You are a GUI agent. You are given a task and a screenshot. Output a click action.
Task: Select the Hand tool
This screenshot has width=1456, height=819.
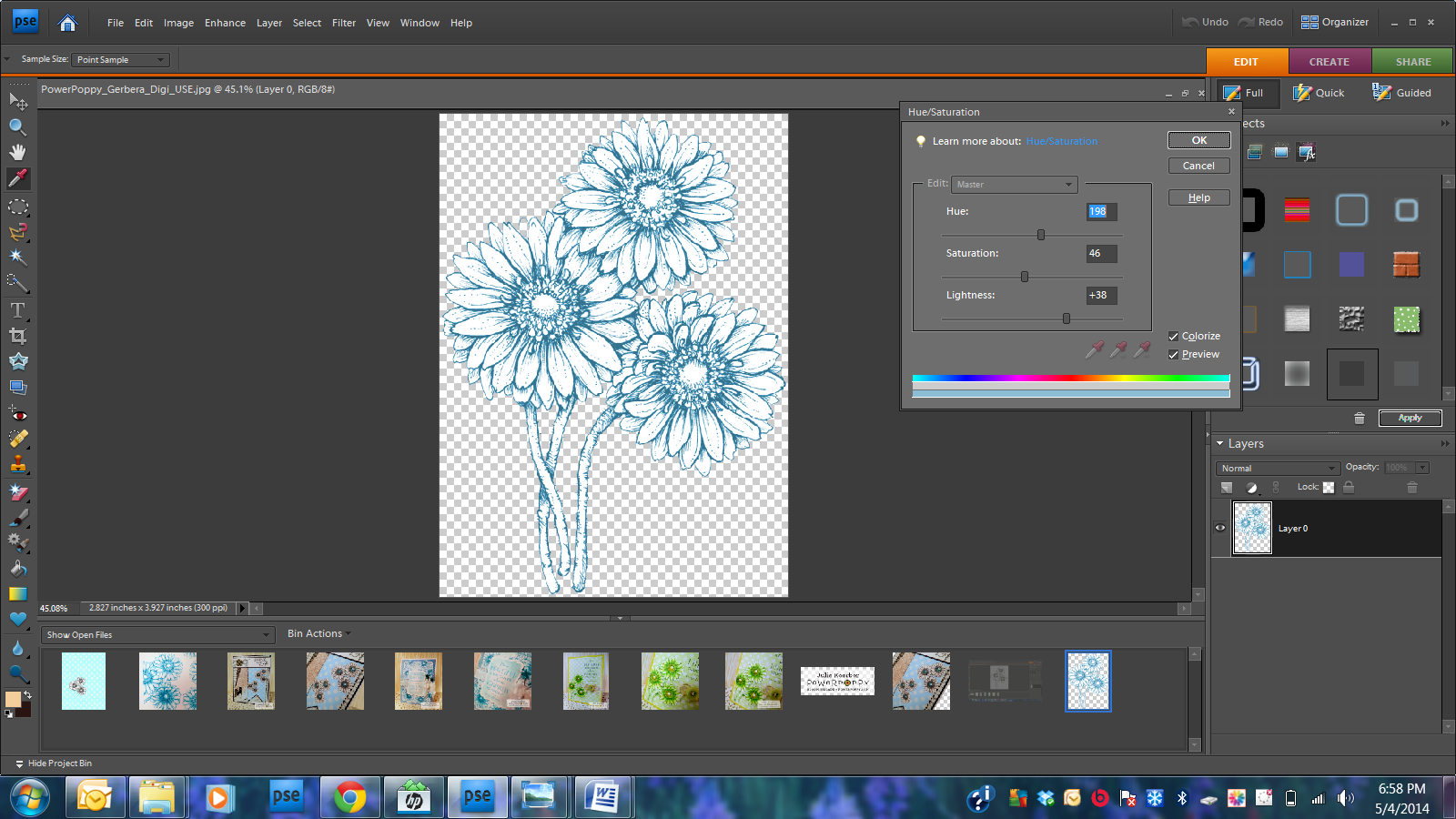pos(17,152)
